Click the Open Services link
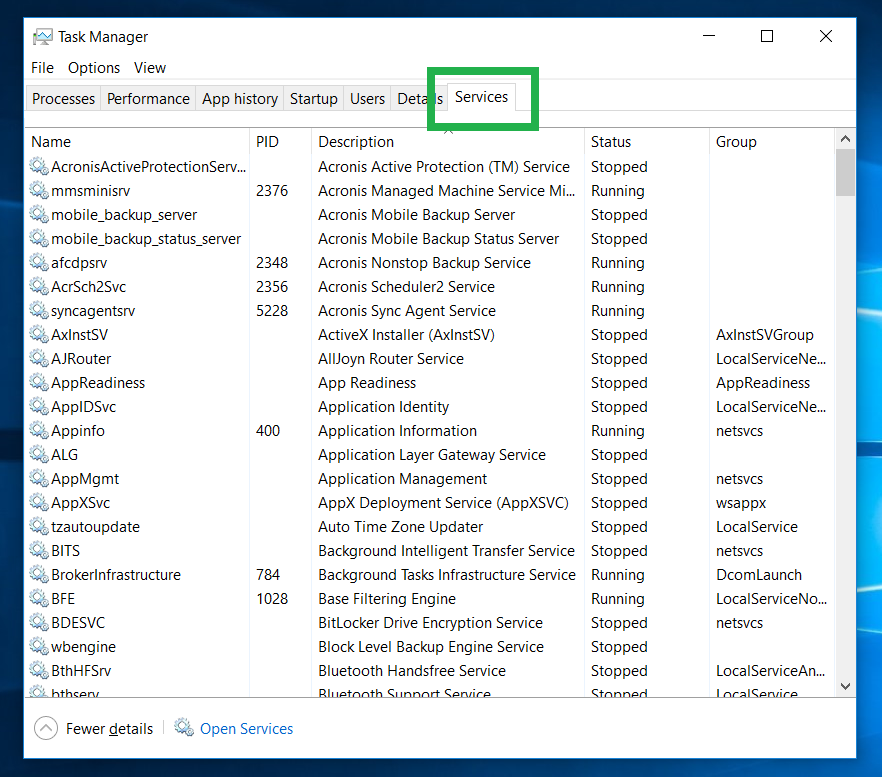The height and width of the screenshot is (777, 882). pyautogui.click(x=246, y=729)
